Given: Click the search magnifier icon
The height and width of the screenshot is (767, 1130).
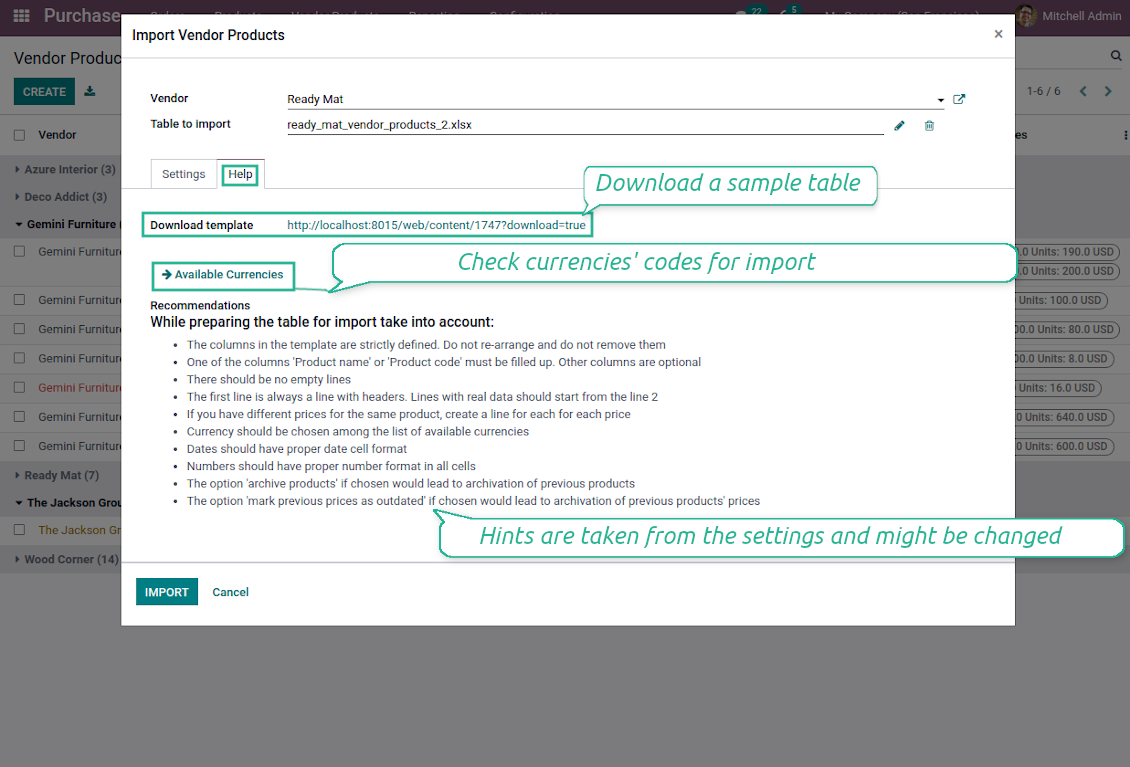Looking at the screenshot, I should pos(1116,56).
